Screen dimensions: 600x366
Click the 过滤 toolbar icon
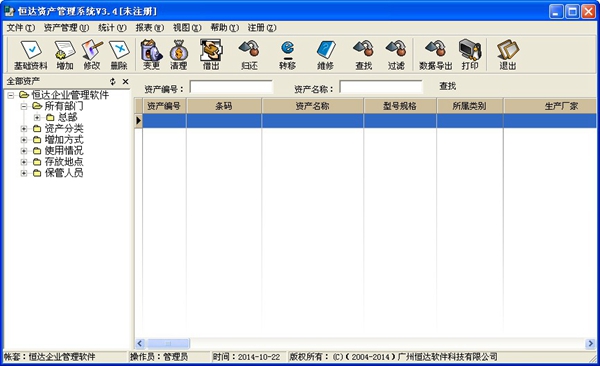396,55
